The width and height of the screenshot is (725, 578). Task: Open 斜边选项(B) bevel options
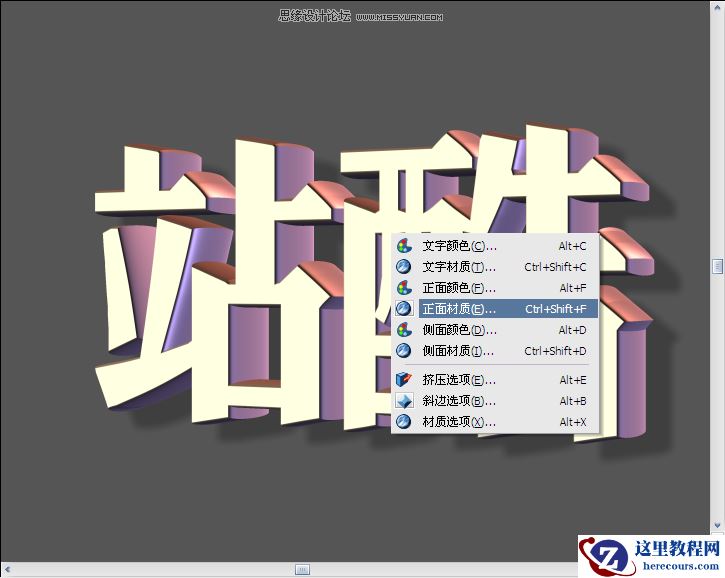(x=495, y=400)
